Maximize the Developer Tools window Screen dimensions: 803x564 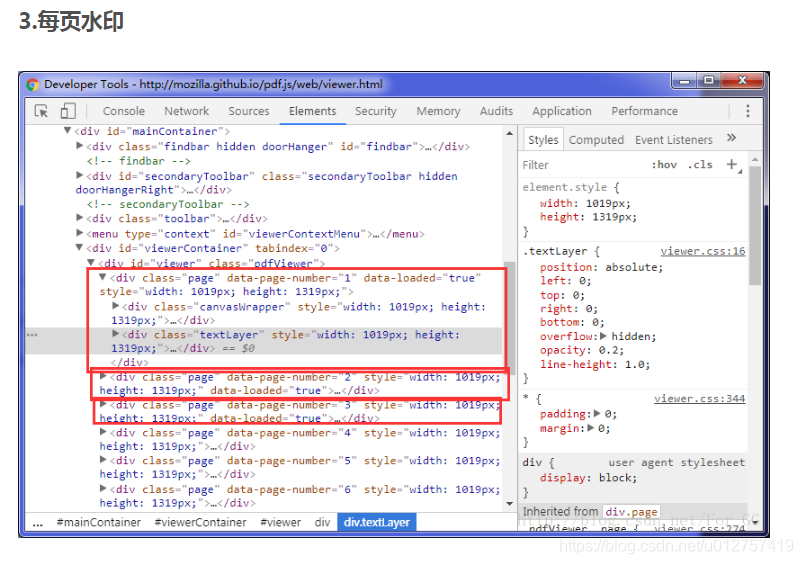coord(709,80)
